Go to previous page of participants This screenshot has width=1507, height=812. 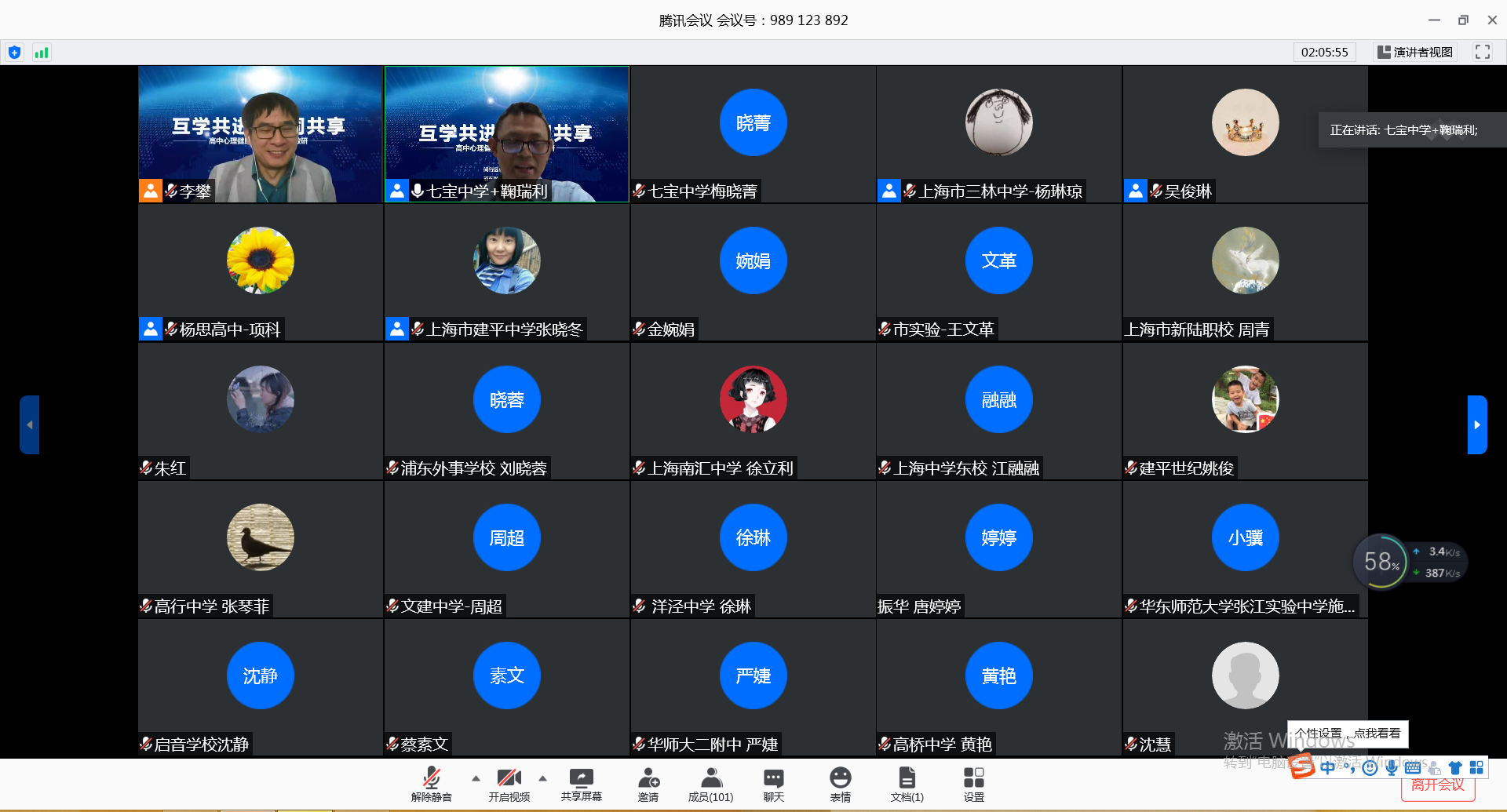(29, 424)
